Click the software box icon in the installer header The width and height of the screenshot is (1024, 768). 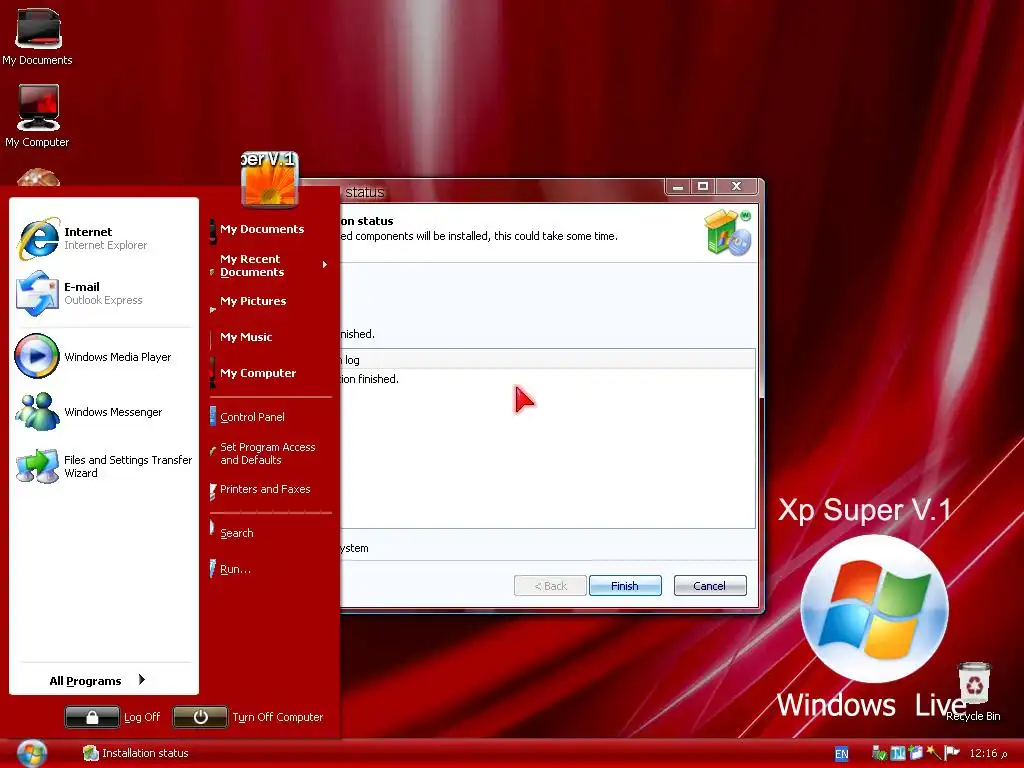pyautogui.click(x=728, y=232)
